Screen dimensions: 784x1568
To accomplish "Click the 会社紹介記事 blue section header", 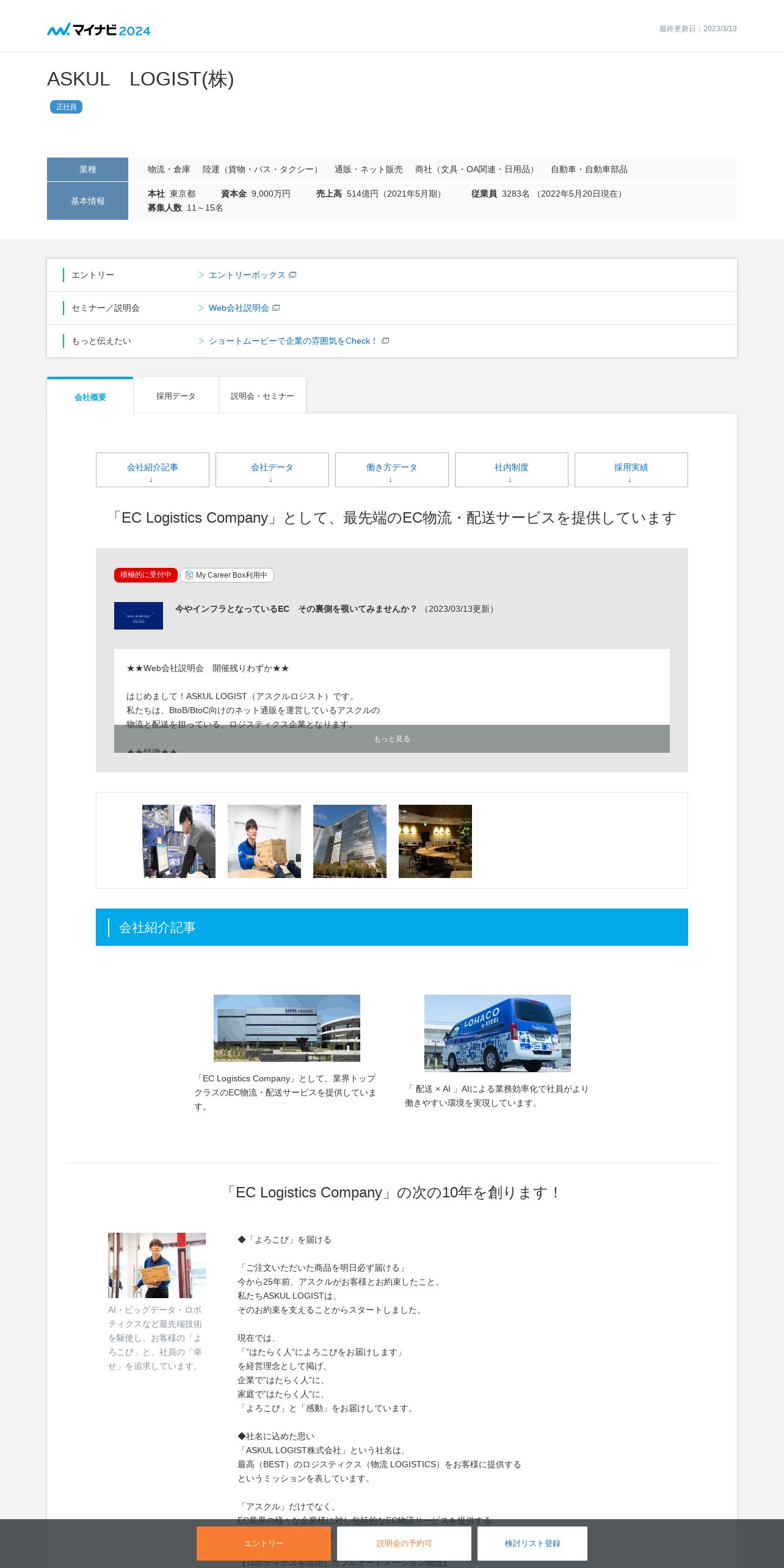I will pyautogui.click(x=392, y=927).
